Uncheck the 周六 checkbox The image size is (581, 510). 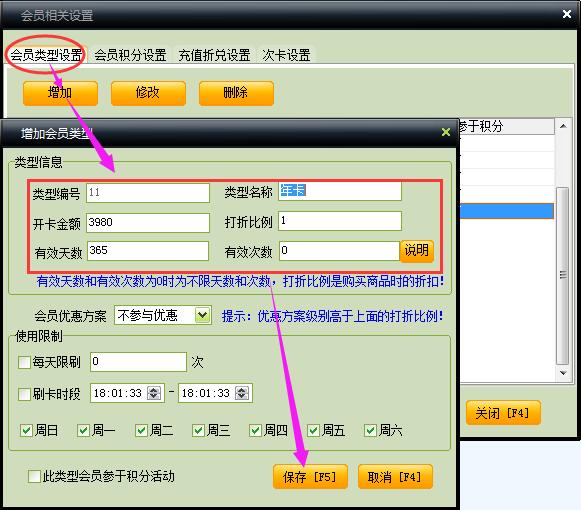point(371,431)
